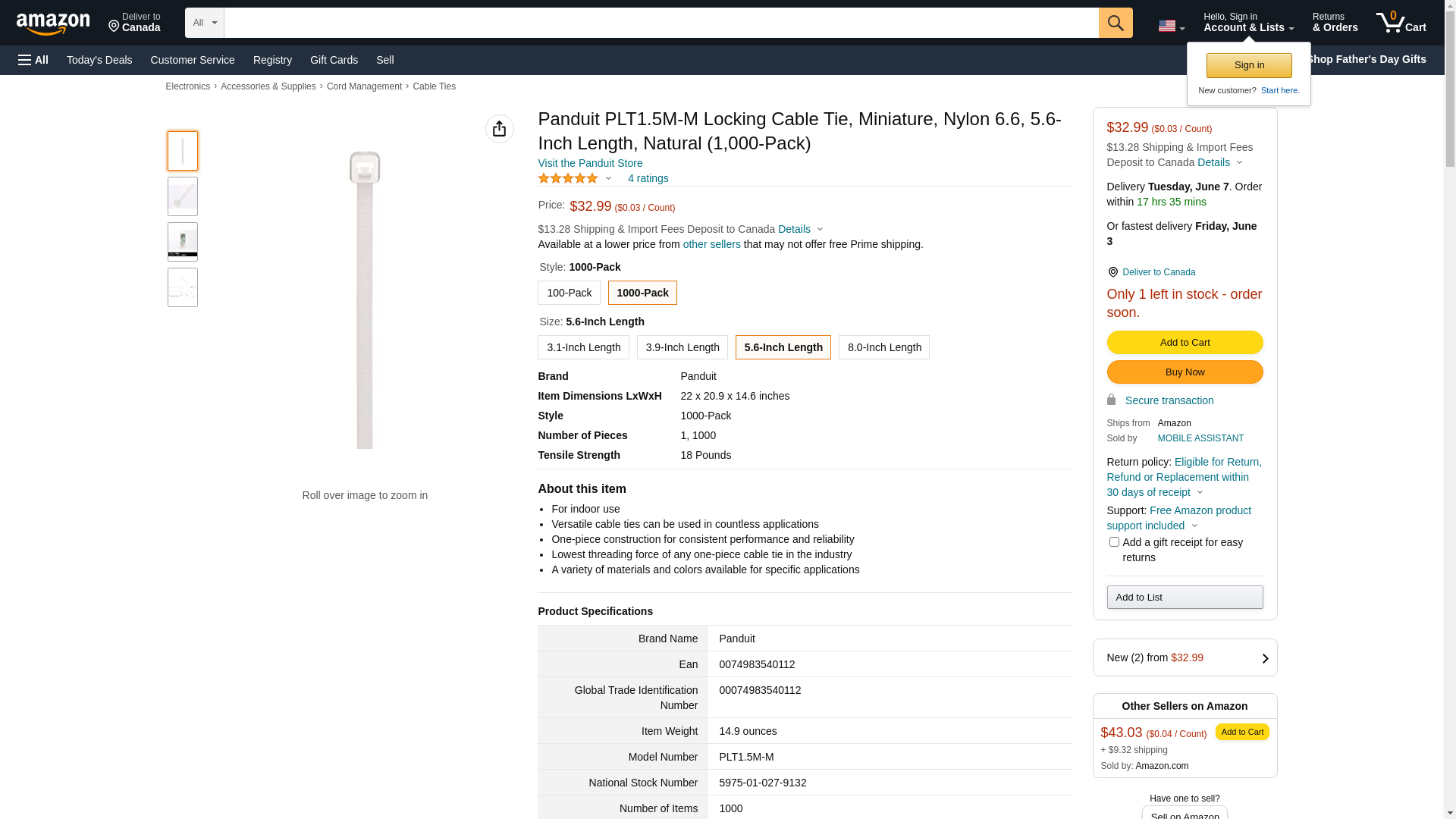The image size is (1456, 819).
Task: Click the US flag language selector
Action: click(x=1170, y=26)
